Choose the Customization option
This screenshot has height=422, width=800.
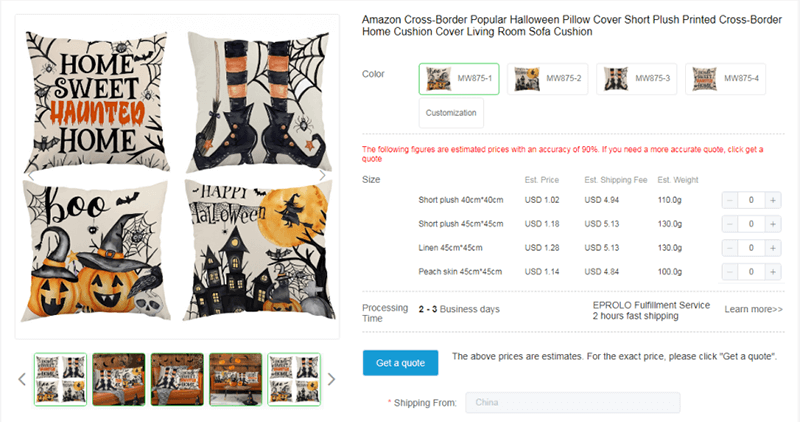(x=451, y=113)
